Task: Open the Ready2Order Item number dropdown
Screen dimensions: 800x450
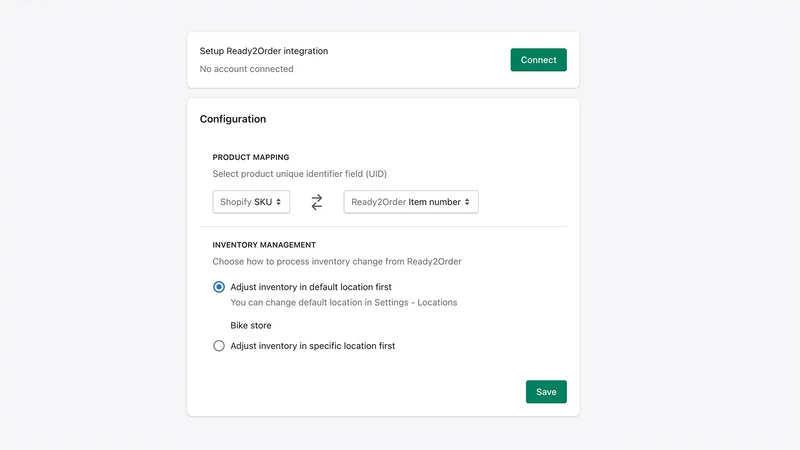Action: point(411,202)
